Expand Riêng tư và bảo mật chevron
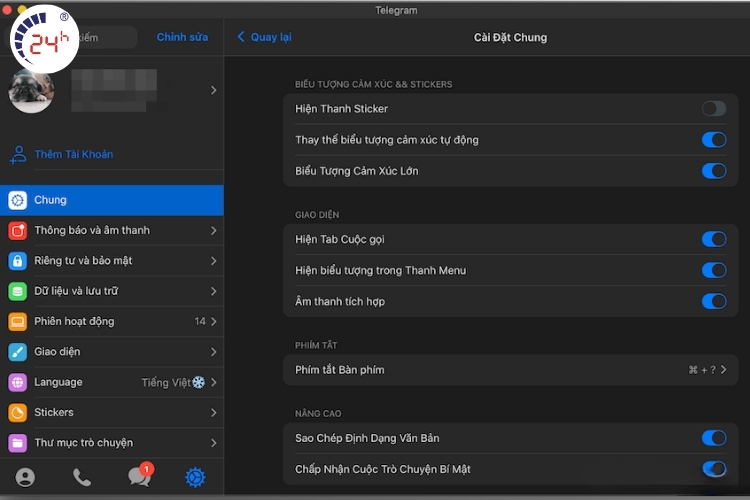This screenshot has width=750, height=500. [214, 261]
